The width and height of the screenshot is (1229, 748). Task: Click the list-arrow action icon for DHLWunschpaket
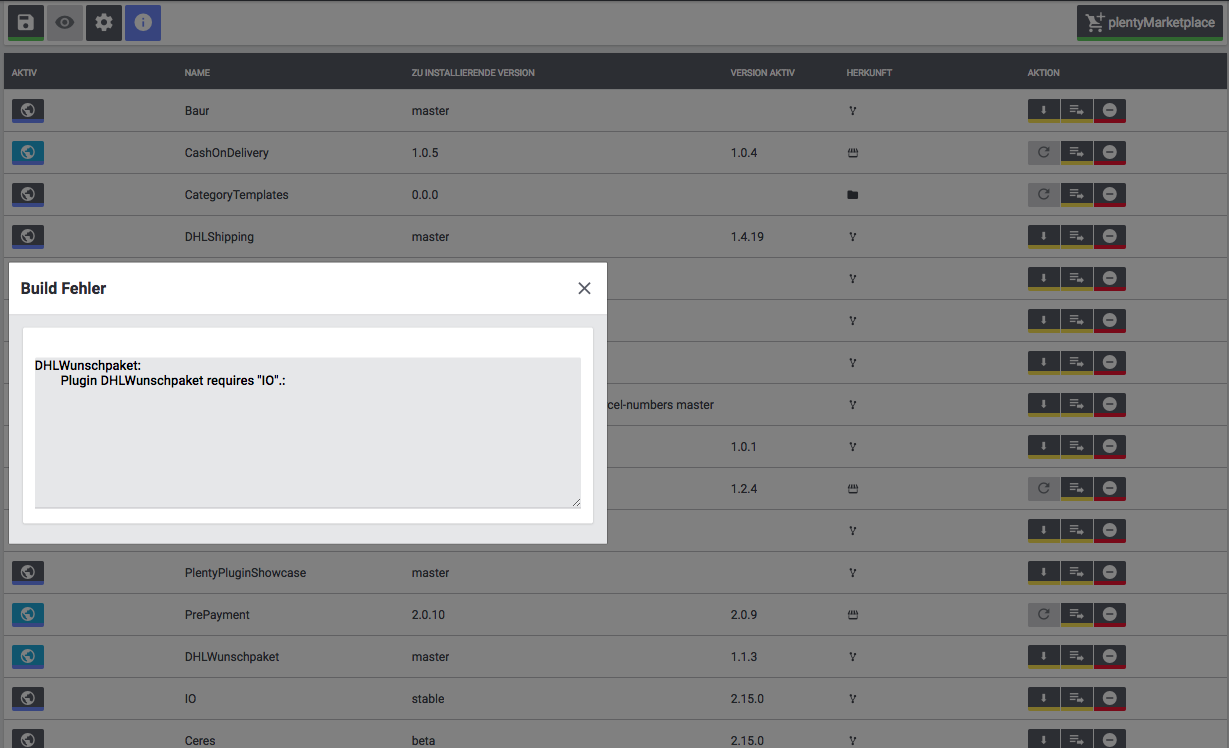(1077, 657)
